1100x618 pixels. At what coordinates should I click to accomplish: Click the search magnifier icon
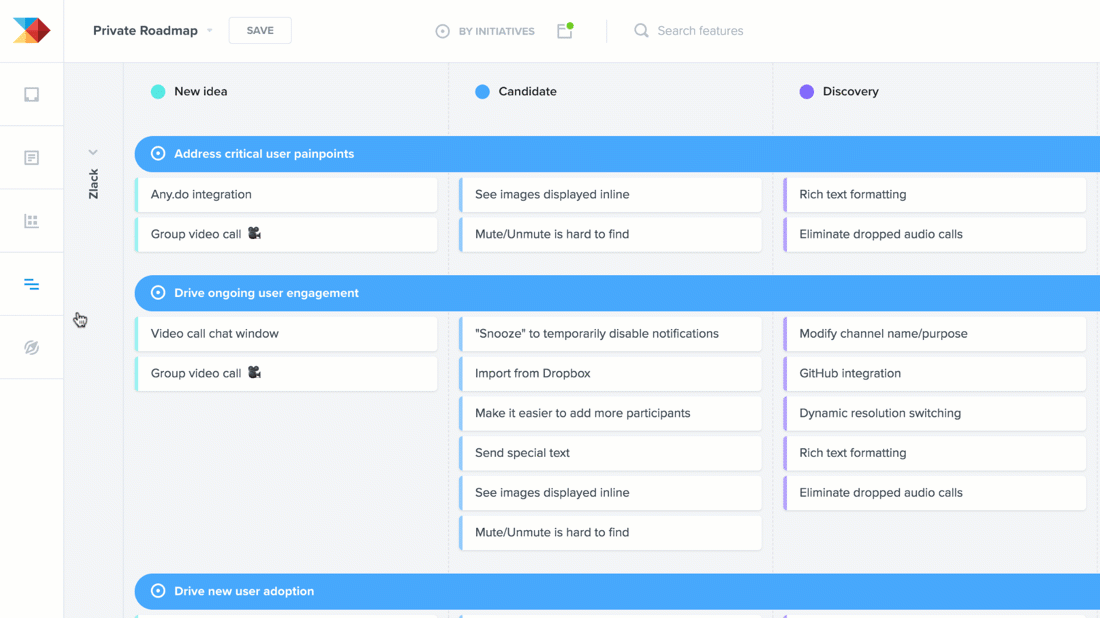[641, 30]
